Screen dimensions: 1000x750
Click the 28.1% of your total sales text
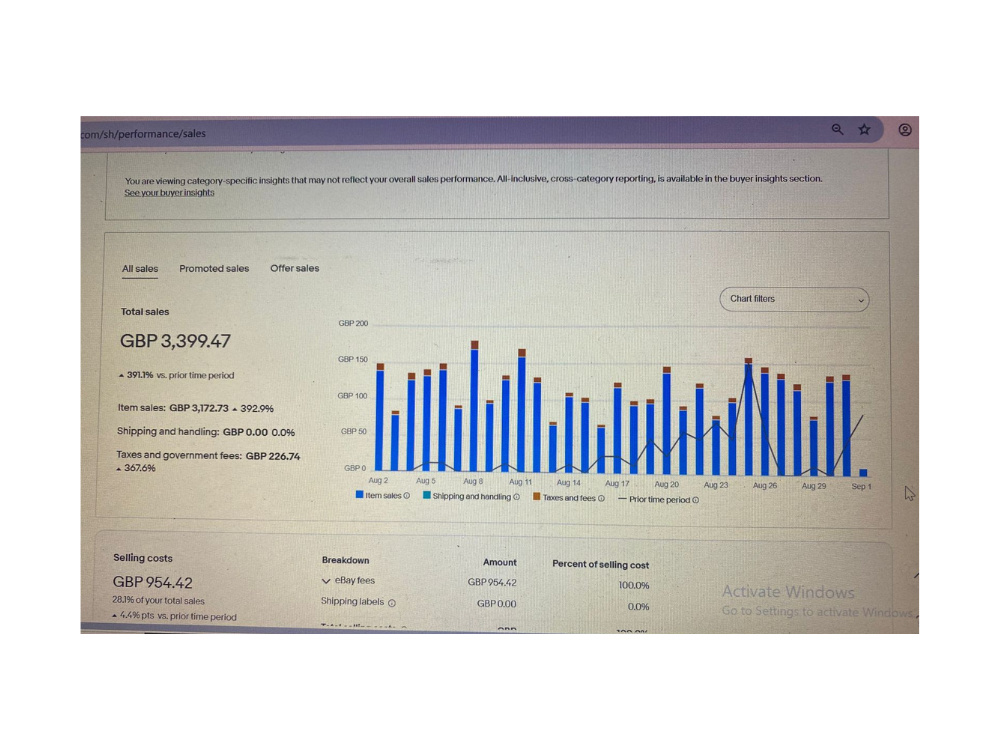click(x=158, y=601)
